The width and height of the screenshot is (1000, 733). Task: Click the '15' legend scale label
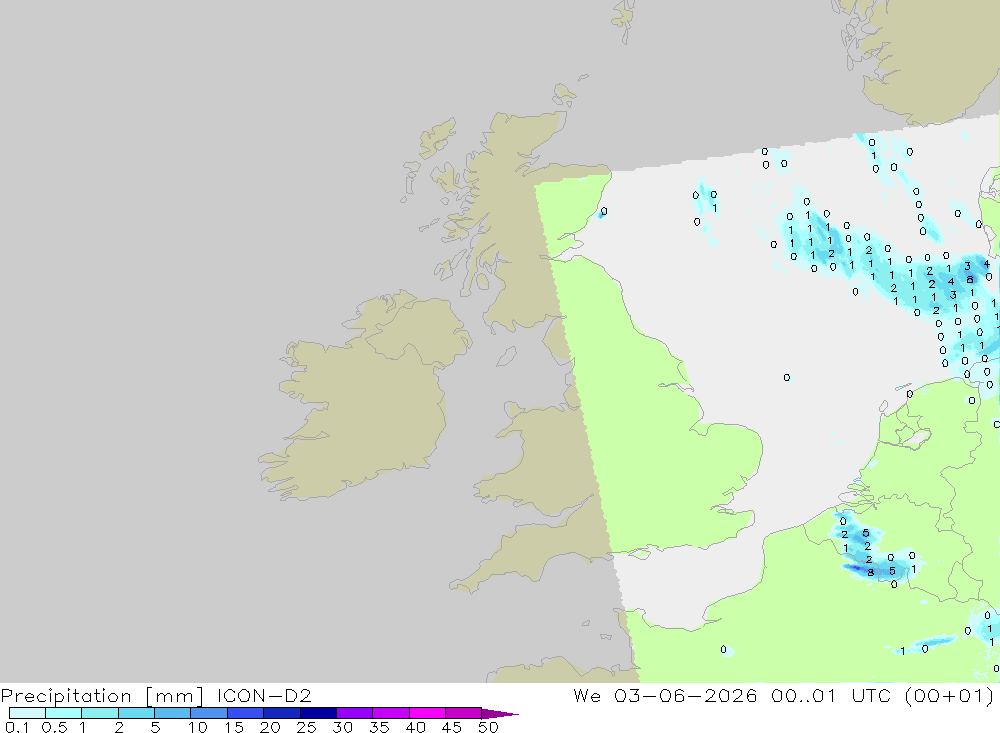coord(234,727)
